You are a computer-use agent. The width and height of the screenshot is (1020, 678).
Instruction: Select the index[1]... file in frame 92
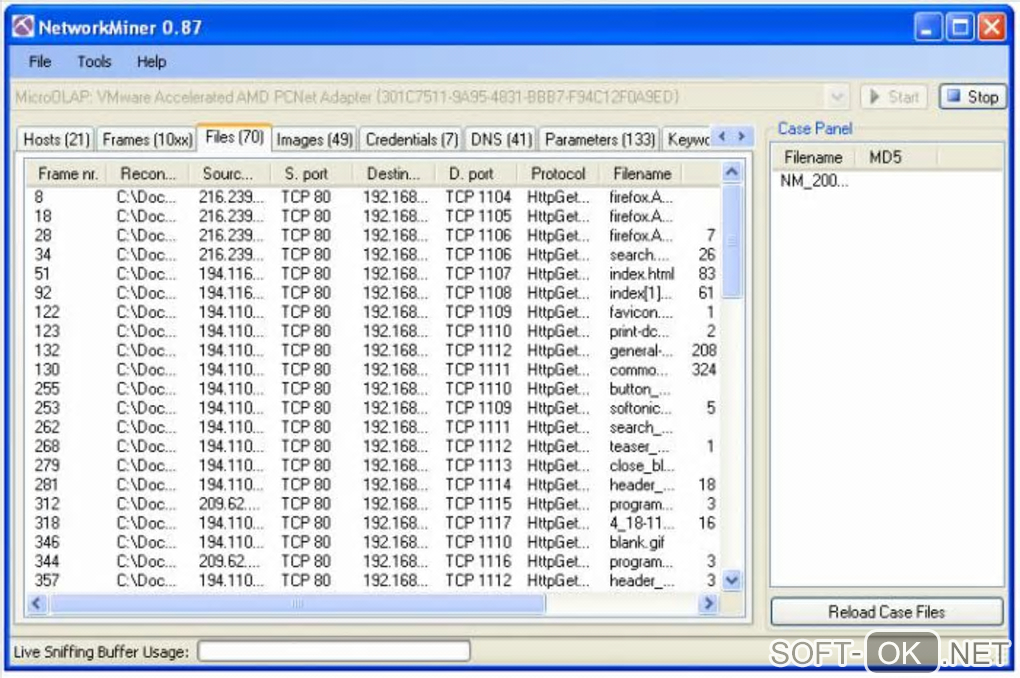click(x=374, y=293)
